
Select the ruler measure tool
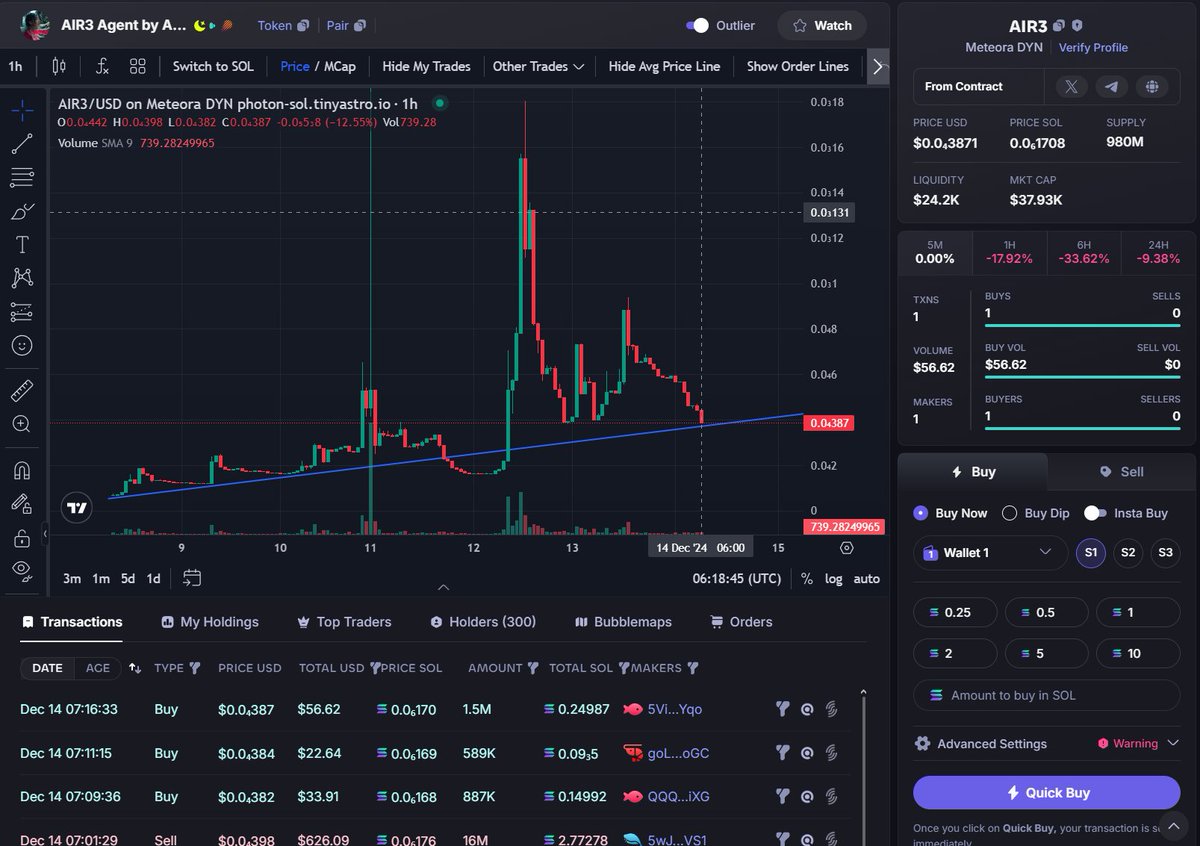click(22, 390)
